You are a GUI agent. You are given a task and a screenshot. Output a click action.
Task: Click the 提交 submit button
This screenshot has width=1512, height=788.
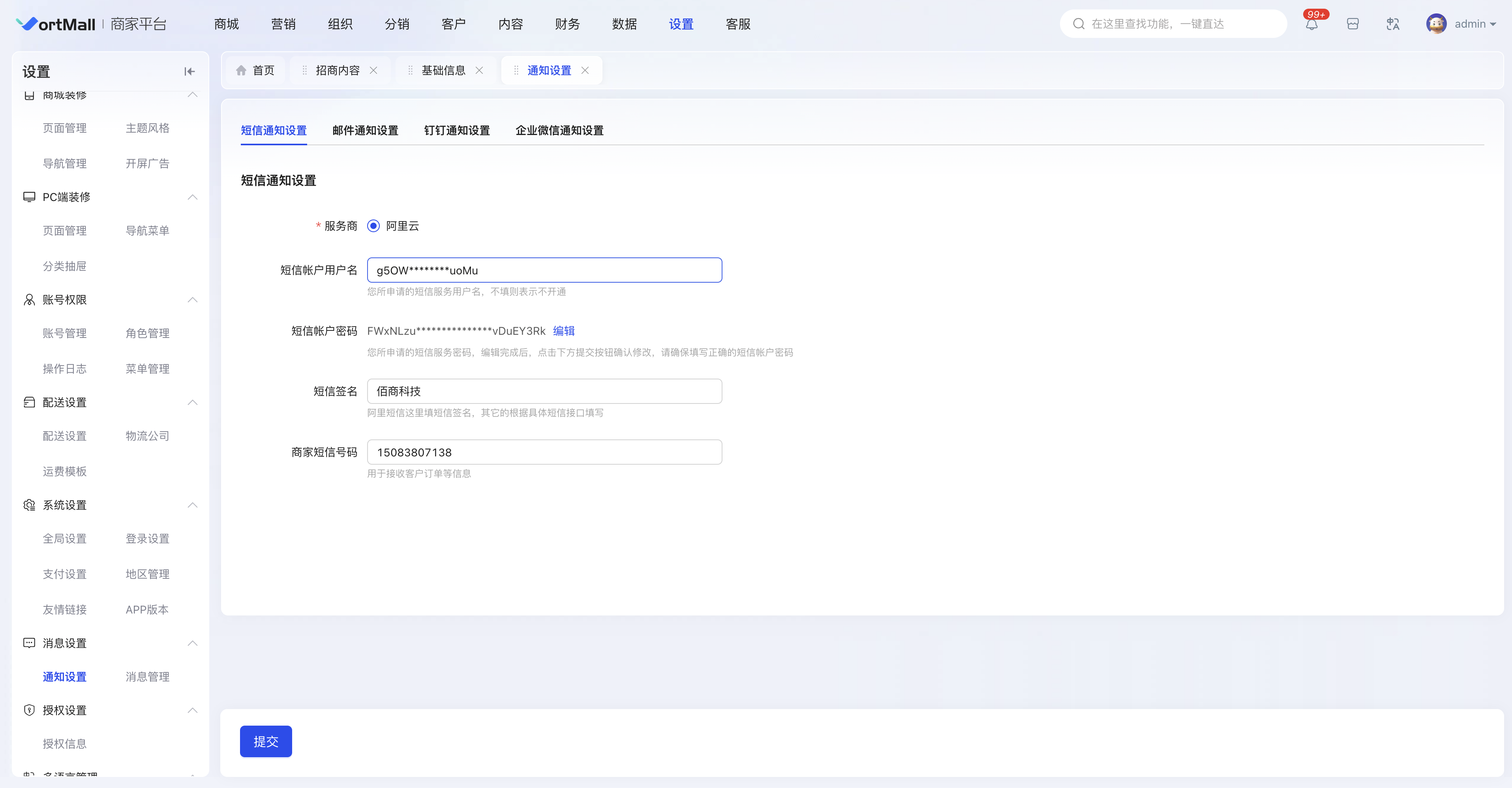click(x=265, y=742)
